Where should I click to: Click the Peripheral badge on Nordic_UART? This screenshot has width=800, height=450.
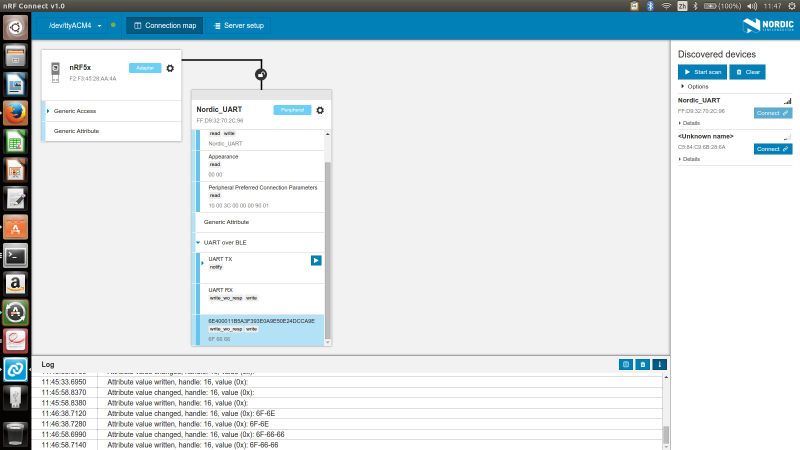click(292, 110)
